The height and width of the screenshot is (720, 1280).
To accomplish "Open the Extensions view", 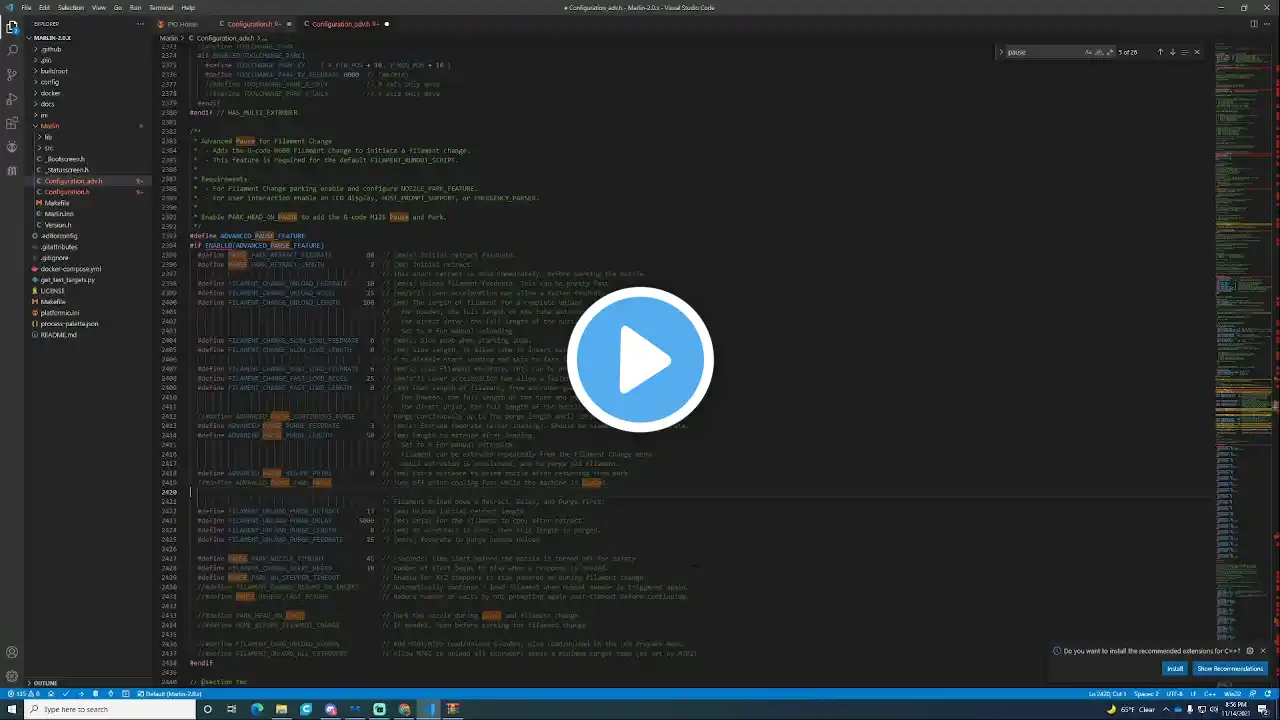I will (12, 124).
